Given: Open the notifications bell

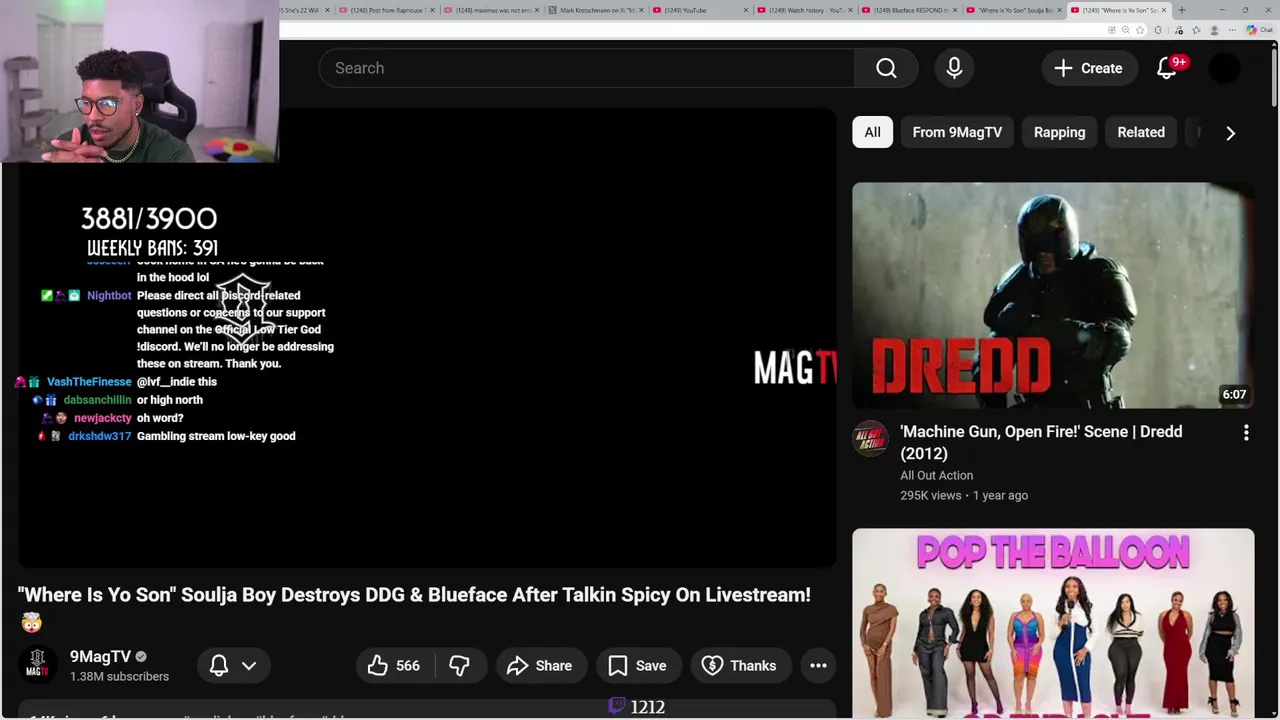Looking at the screenshot, I should click(x=1167, y=68).
